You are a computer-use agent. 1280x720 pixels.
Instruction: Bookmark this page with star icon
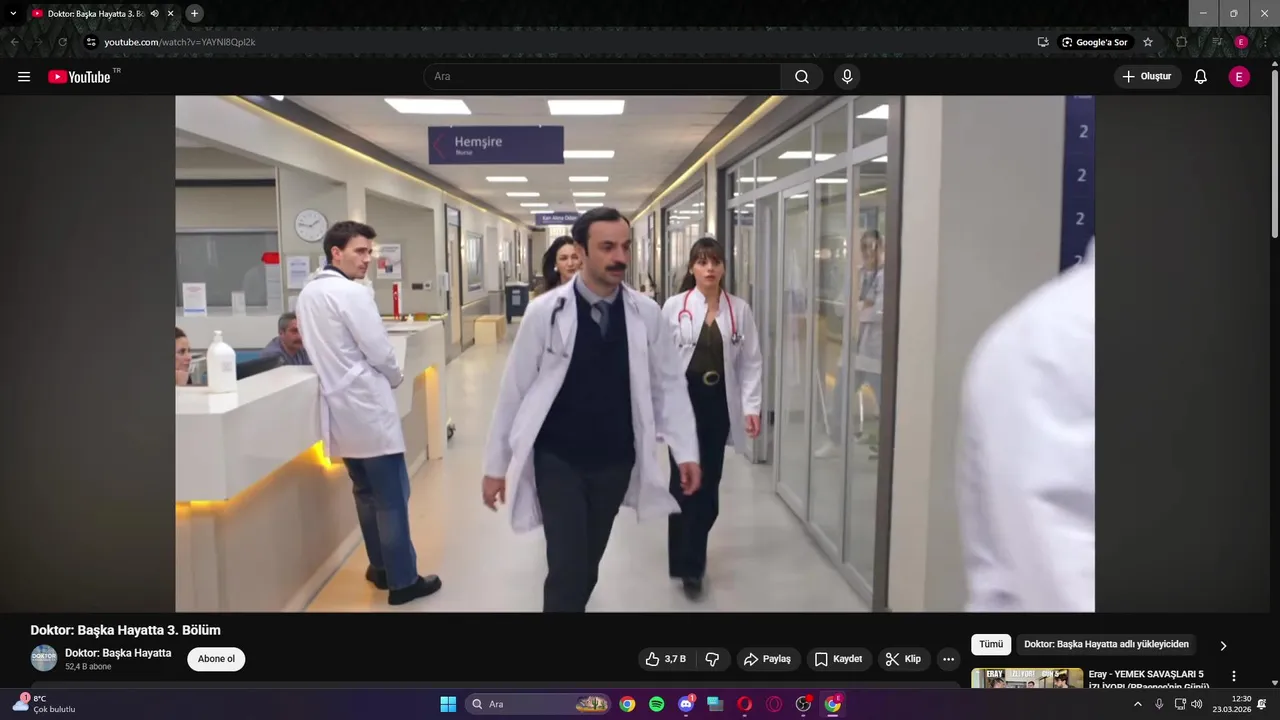[1148, 42]
